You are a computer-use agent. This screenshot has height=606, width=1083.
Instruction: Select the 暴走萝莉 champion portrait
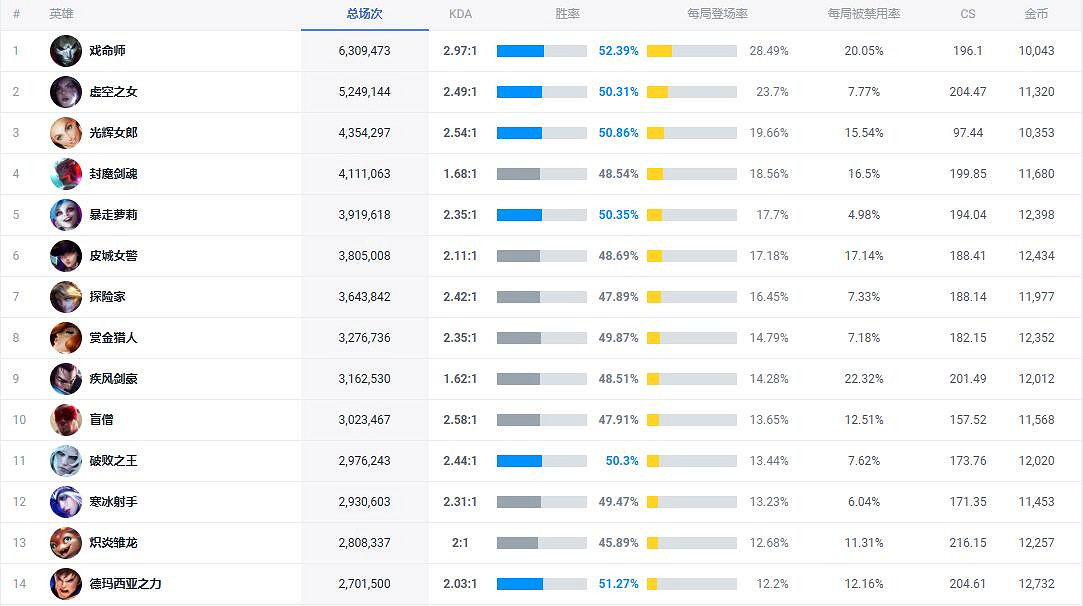coord(65,214)
